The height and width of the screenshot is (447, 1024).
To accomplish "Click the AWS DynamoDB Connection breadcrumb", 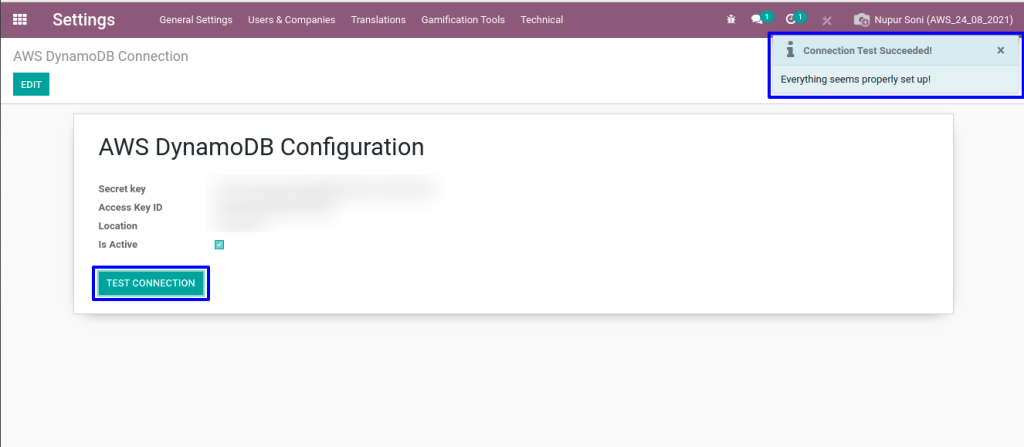I will click(101, 56).
